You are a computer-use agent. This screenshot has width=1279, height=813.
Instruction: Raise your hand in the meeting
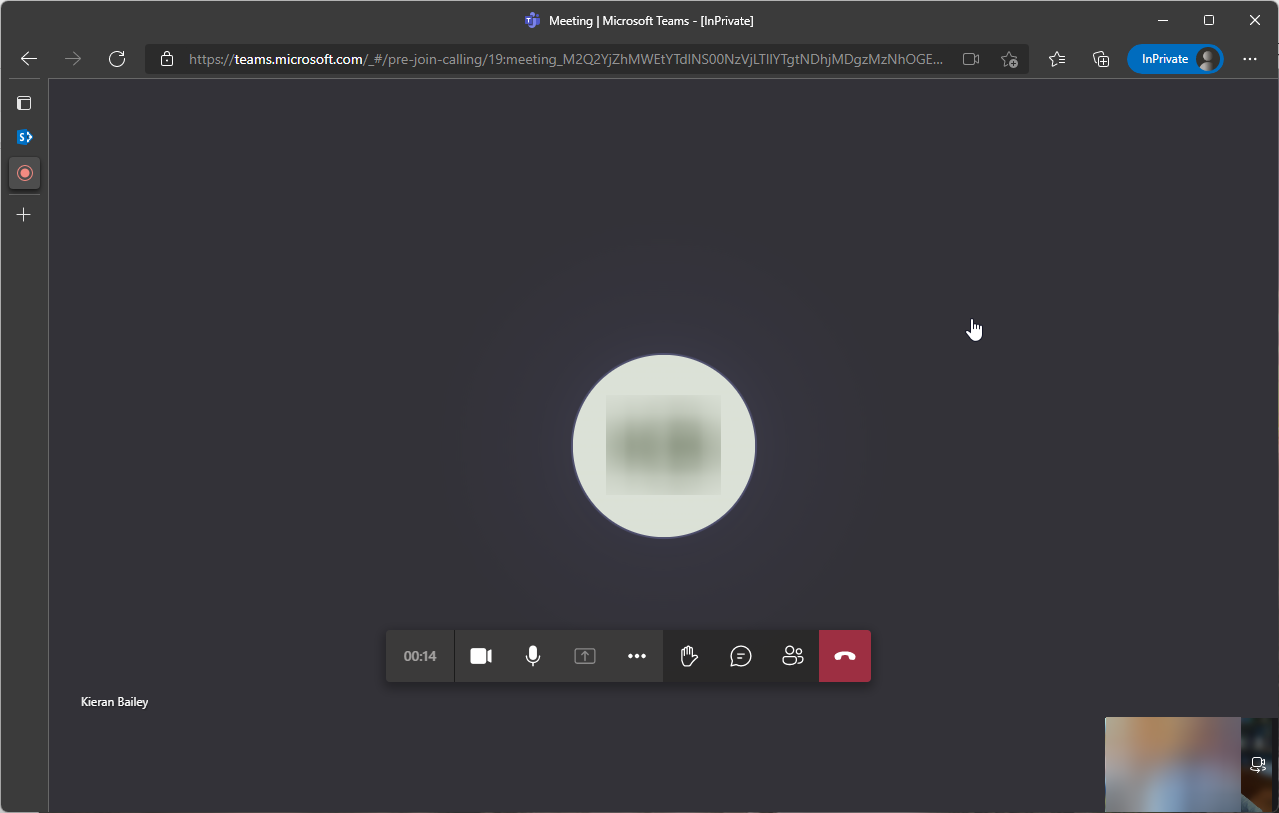tap(689, 656)
